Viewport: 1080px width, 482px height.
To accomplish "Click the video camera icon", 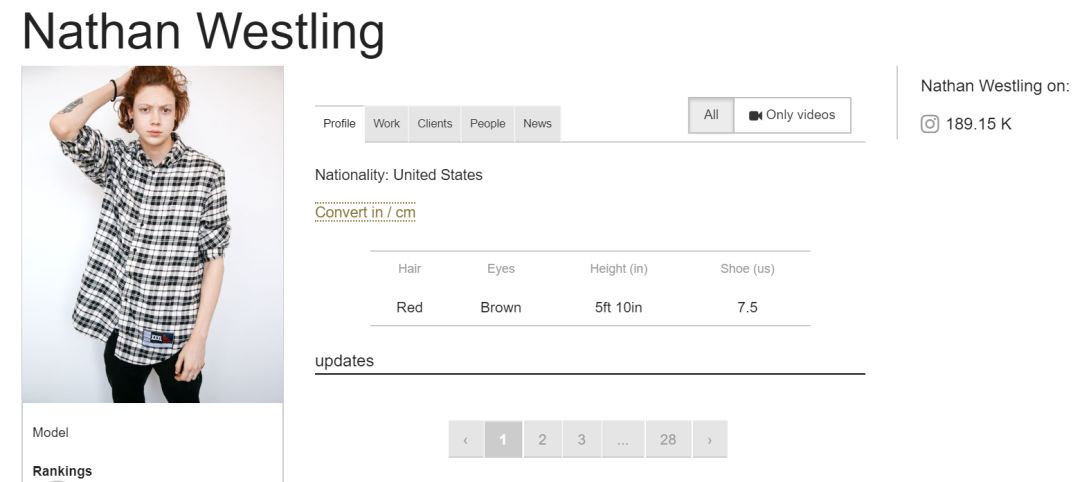I will (755, 115).
